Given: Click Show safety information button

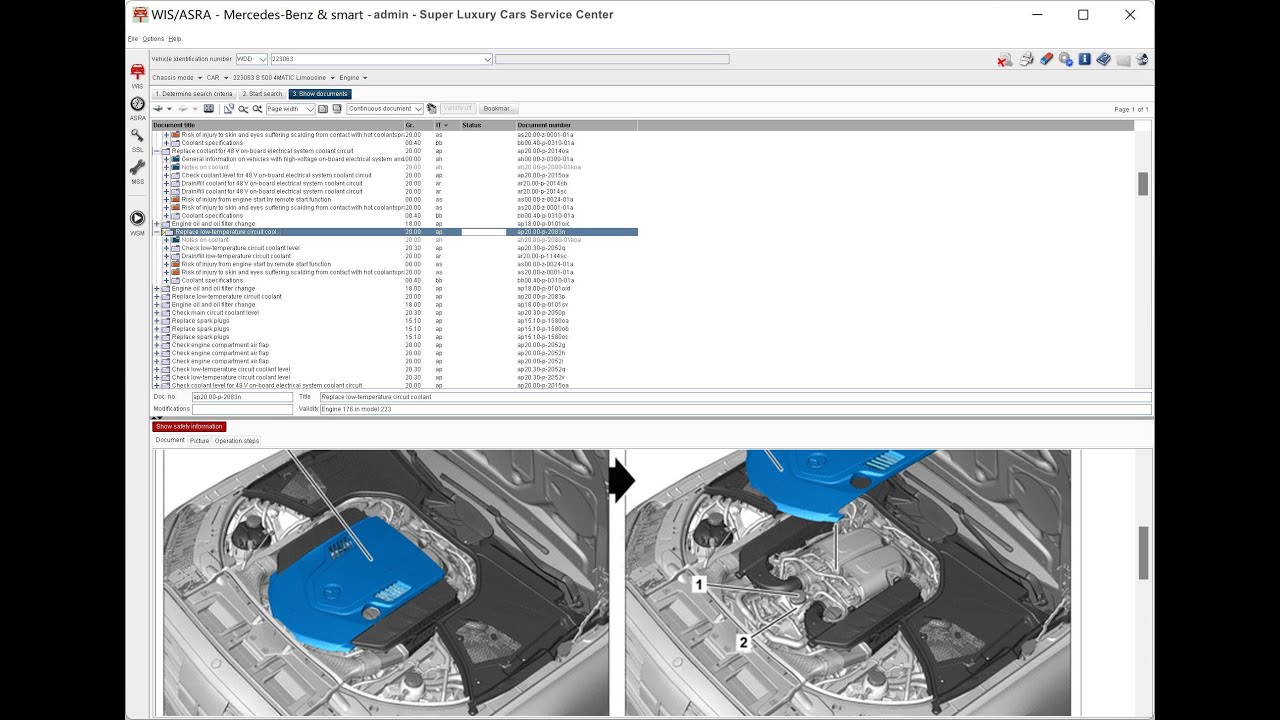Looking at the screenshot, I should 189,427.
